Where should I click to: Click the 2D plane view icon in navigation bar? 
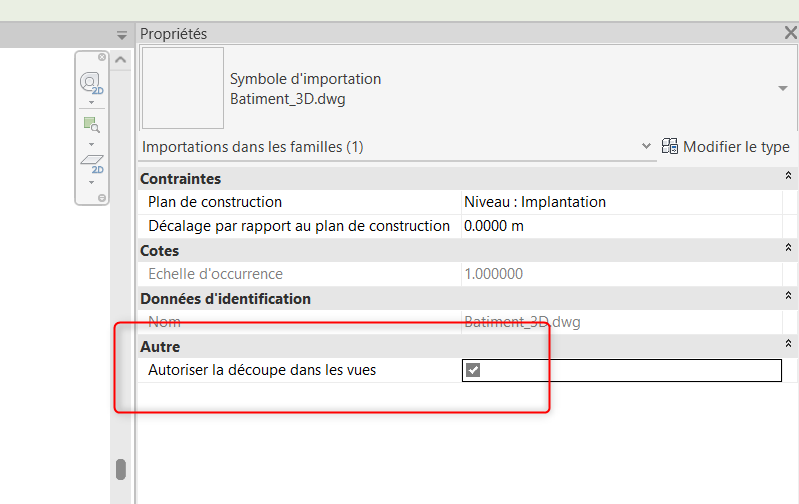[x=92, y=164]
